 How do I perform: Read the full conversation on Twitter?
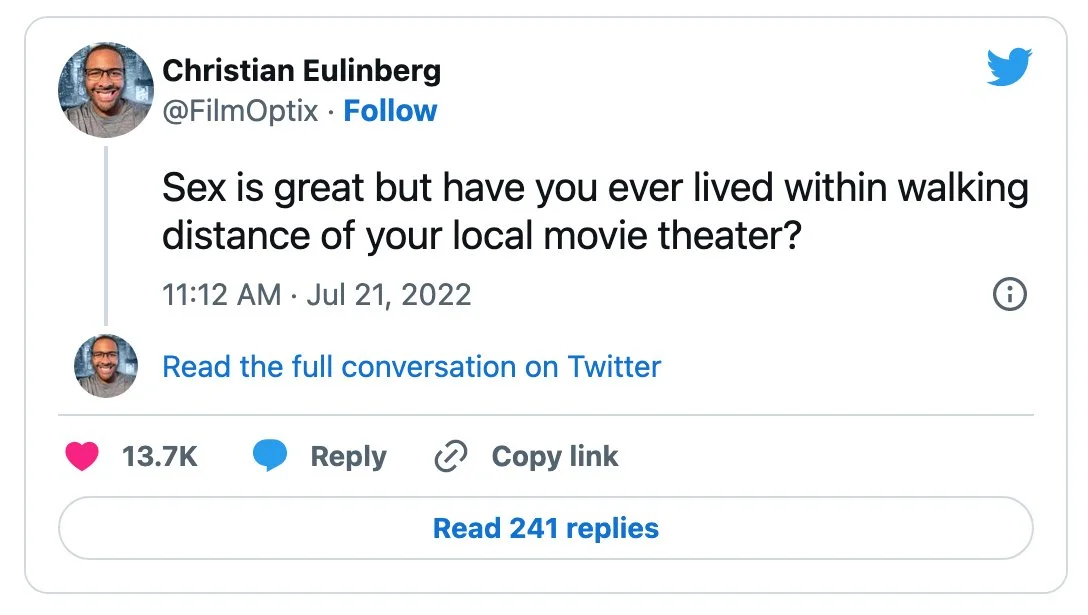(411, 367)
